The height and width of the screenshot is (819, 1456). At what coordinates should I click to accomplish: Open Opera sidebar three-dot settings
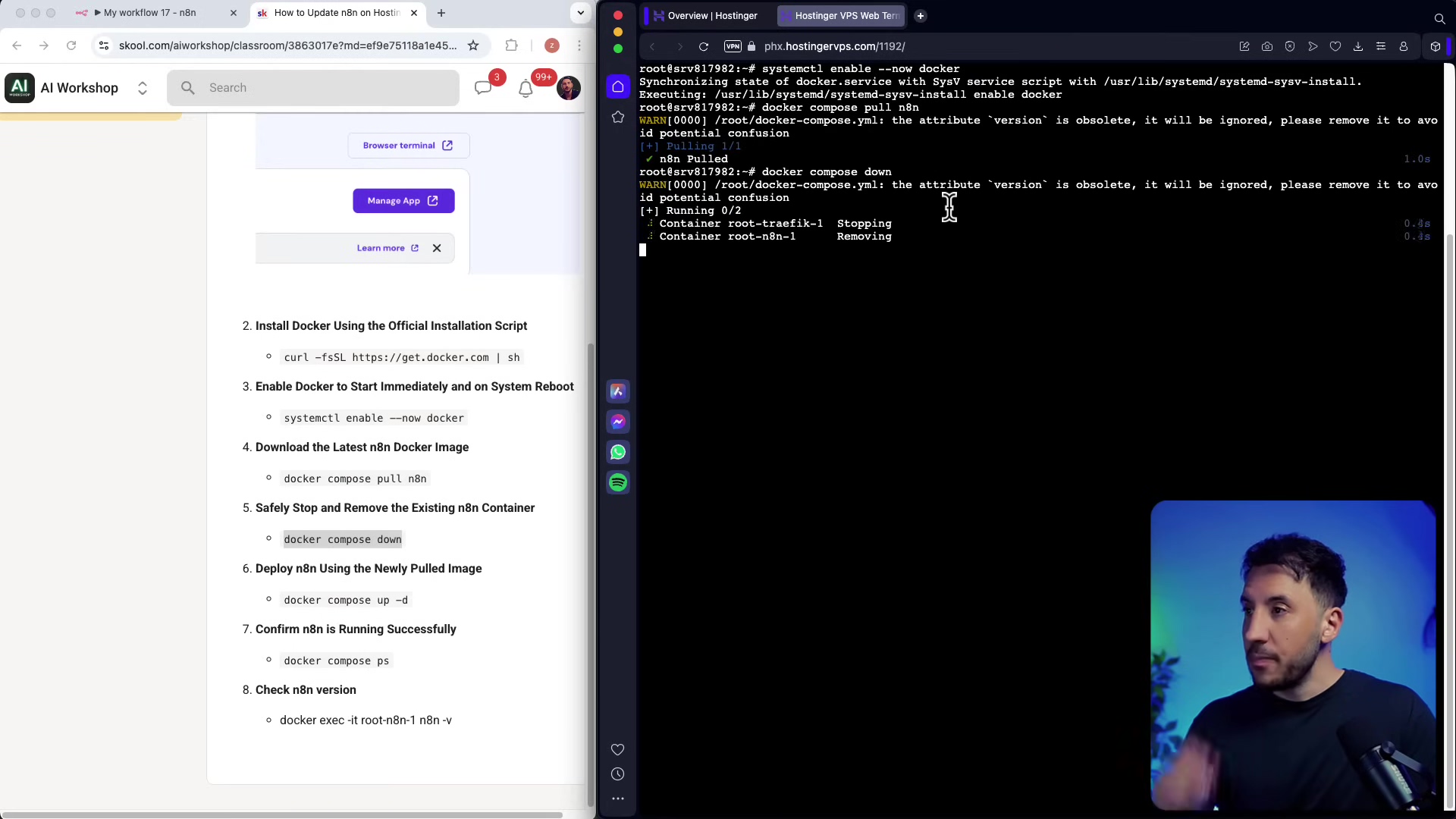[x=618, y=799]
